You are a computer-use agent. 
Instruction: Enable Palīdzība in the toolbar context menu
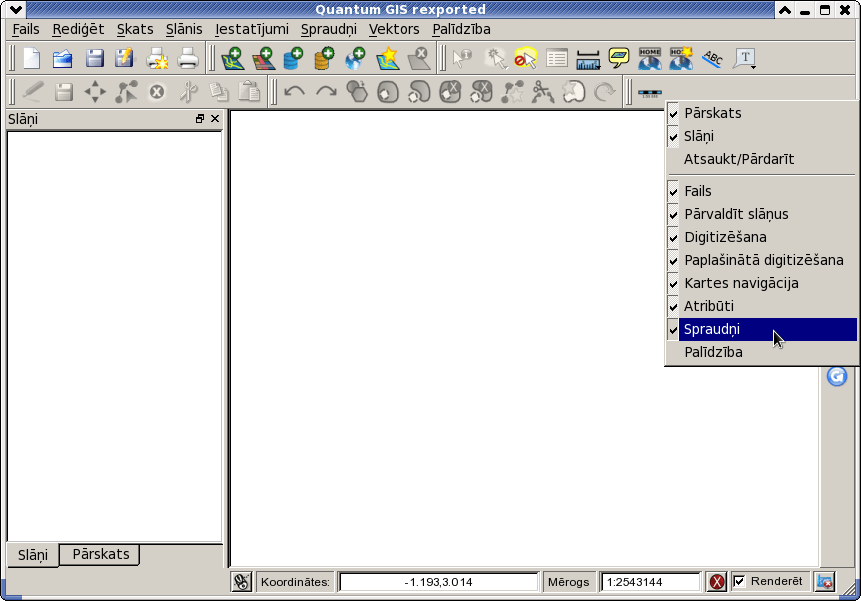coord(762,352)
